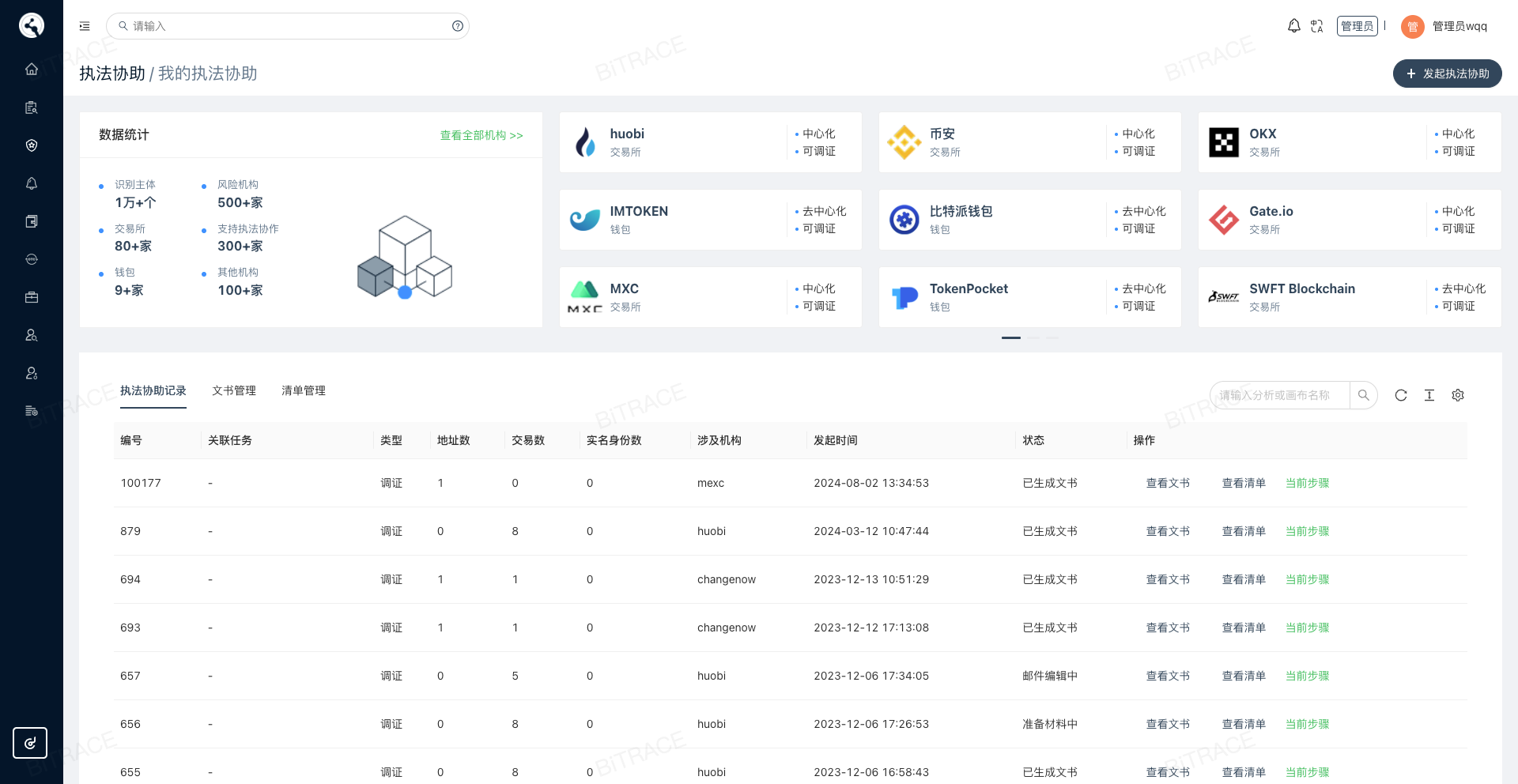The height and width of the screenshot is (784, 1518).
Task: Open notifications bell in top bar
Action: pos(1293,26)
